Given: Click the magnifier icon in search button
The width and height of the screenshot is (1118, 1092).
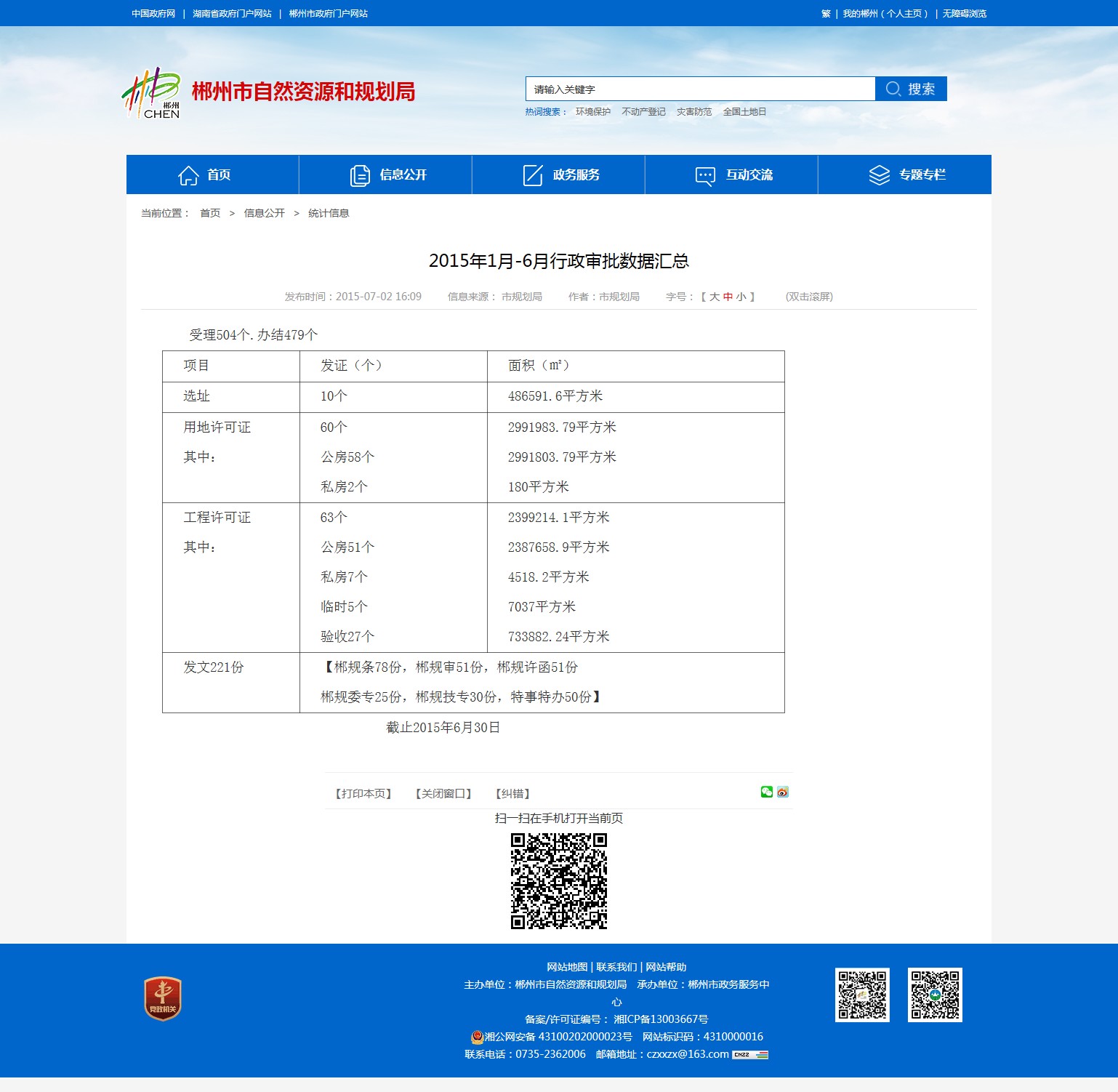Looking at the screenshot, I should click(893, 89).
